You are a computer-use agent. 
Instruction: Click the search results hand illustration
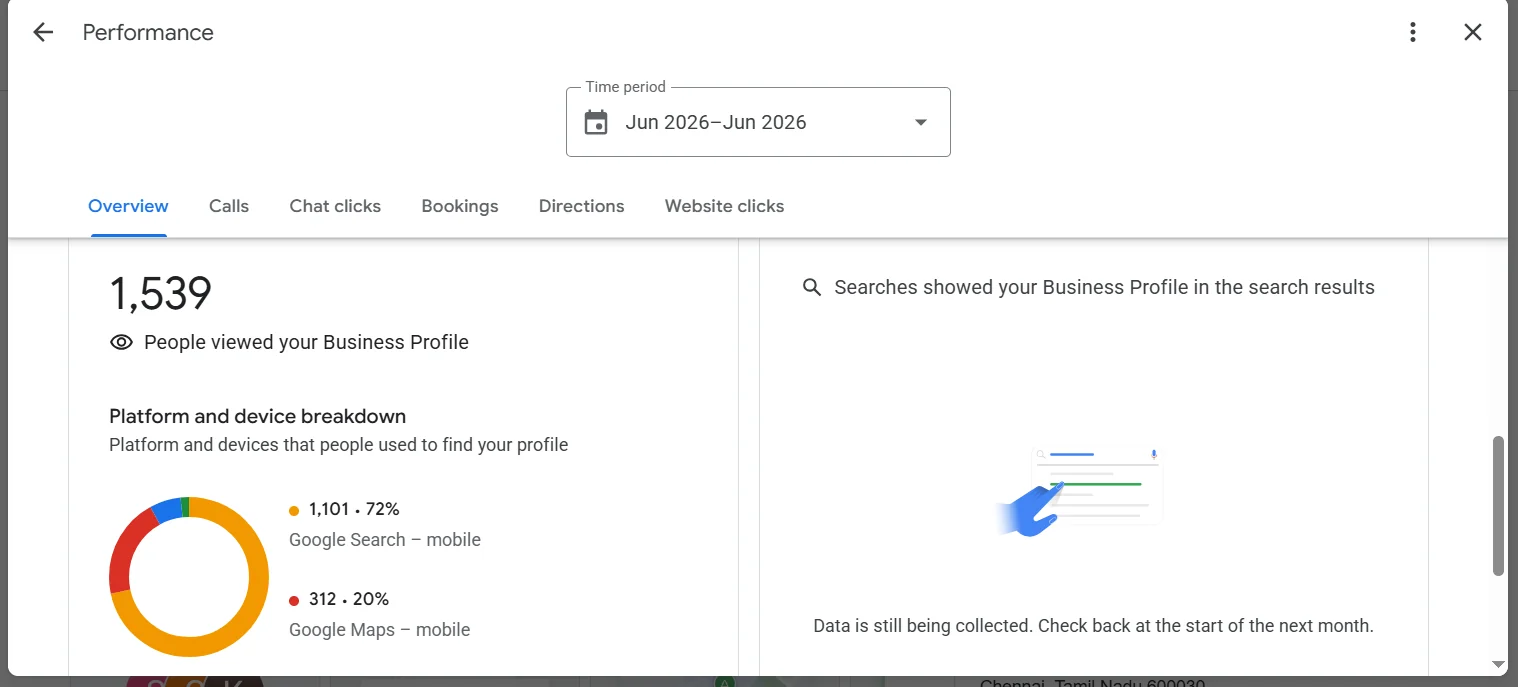pyautogui.click(x=1080, y=491)
